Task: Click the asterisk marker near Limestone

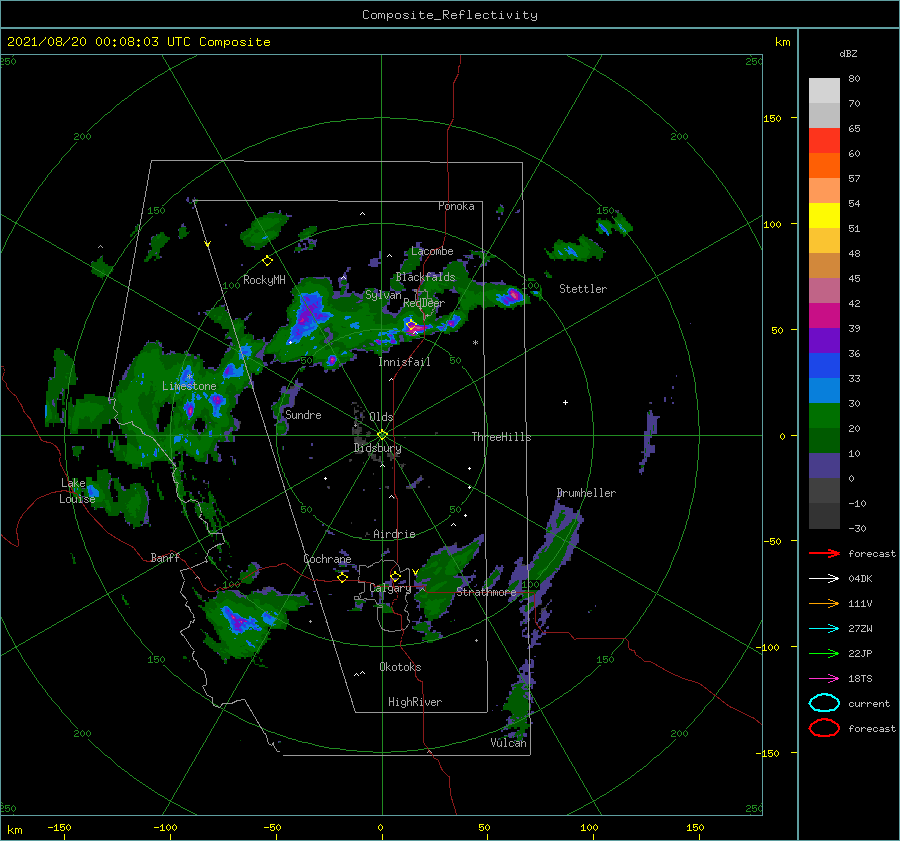Action: point(189,377)
